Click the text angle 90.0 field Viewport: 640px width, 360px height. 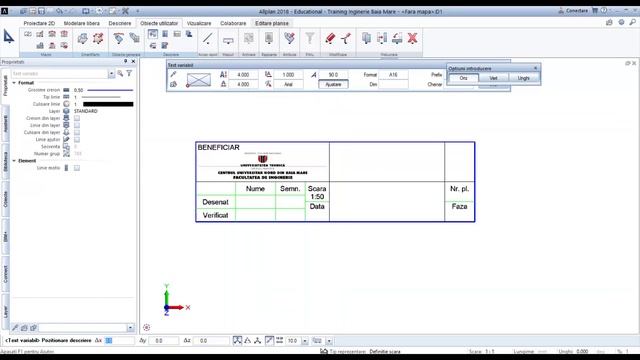pyautogui.click(x=333, y=75)
